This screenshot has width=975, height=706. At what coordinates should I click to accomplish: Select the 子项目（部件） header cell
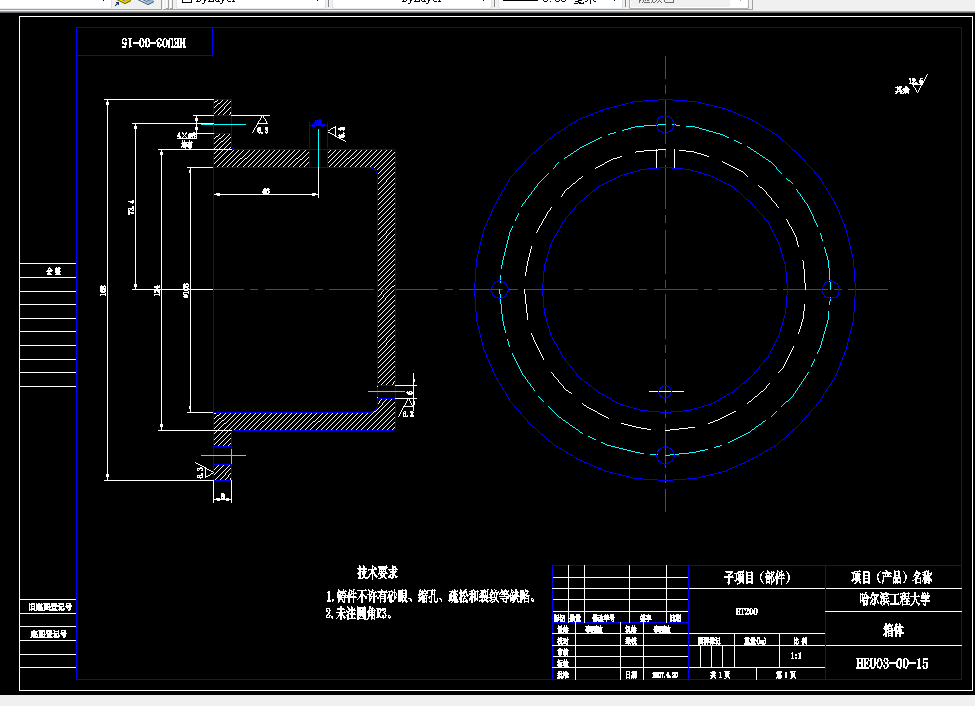pyautogui.click(x=757, y=577)
